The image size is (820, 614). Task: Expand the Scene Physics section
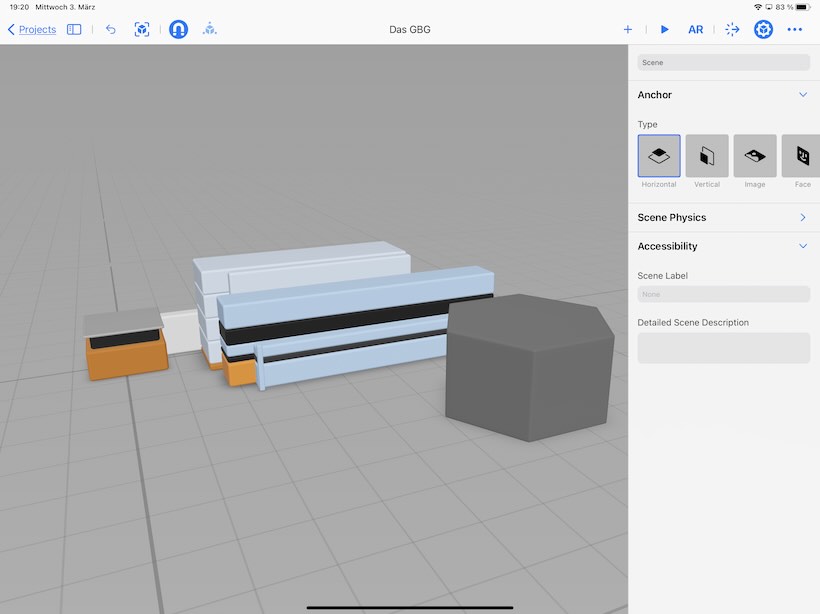point(802,217)
